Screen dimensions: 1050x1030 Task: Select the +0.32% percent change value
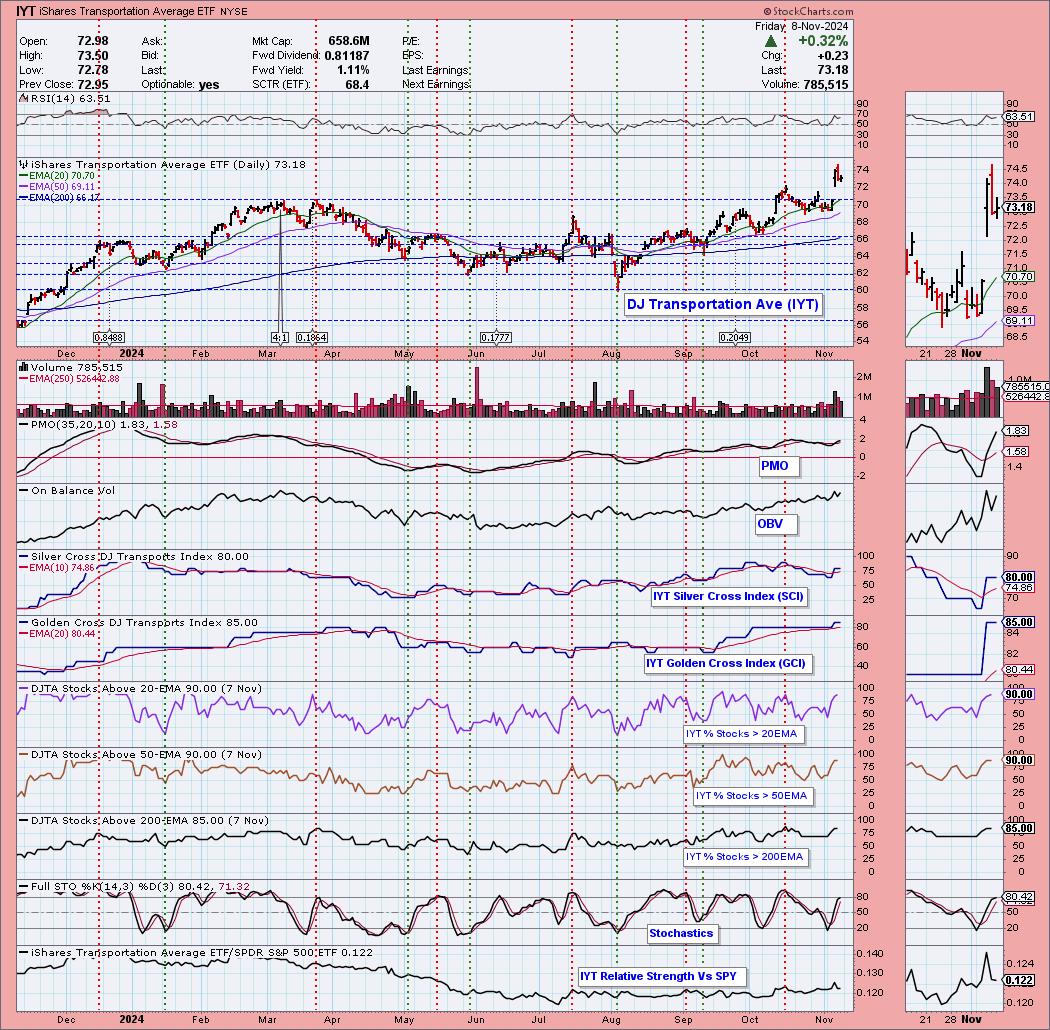[822, 41]
